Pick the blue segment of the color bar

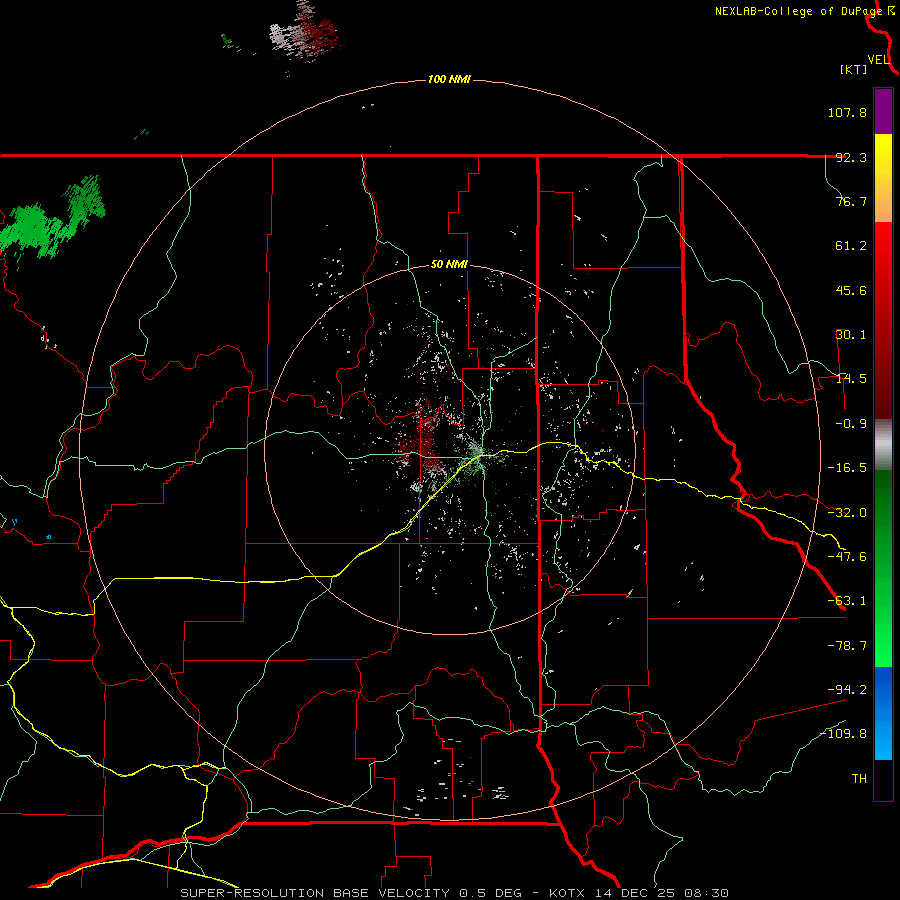pos(883,713)
